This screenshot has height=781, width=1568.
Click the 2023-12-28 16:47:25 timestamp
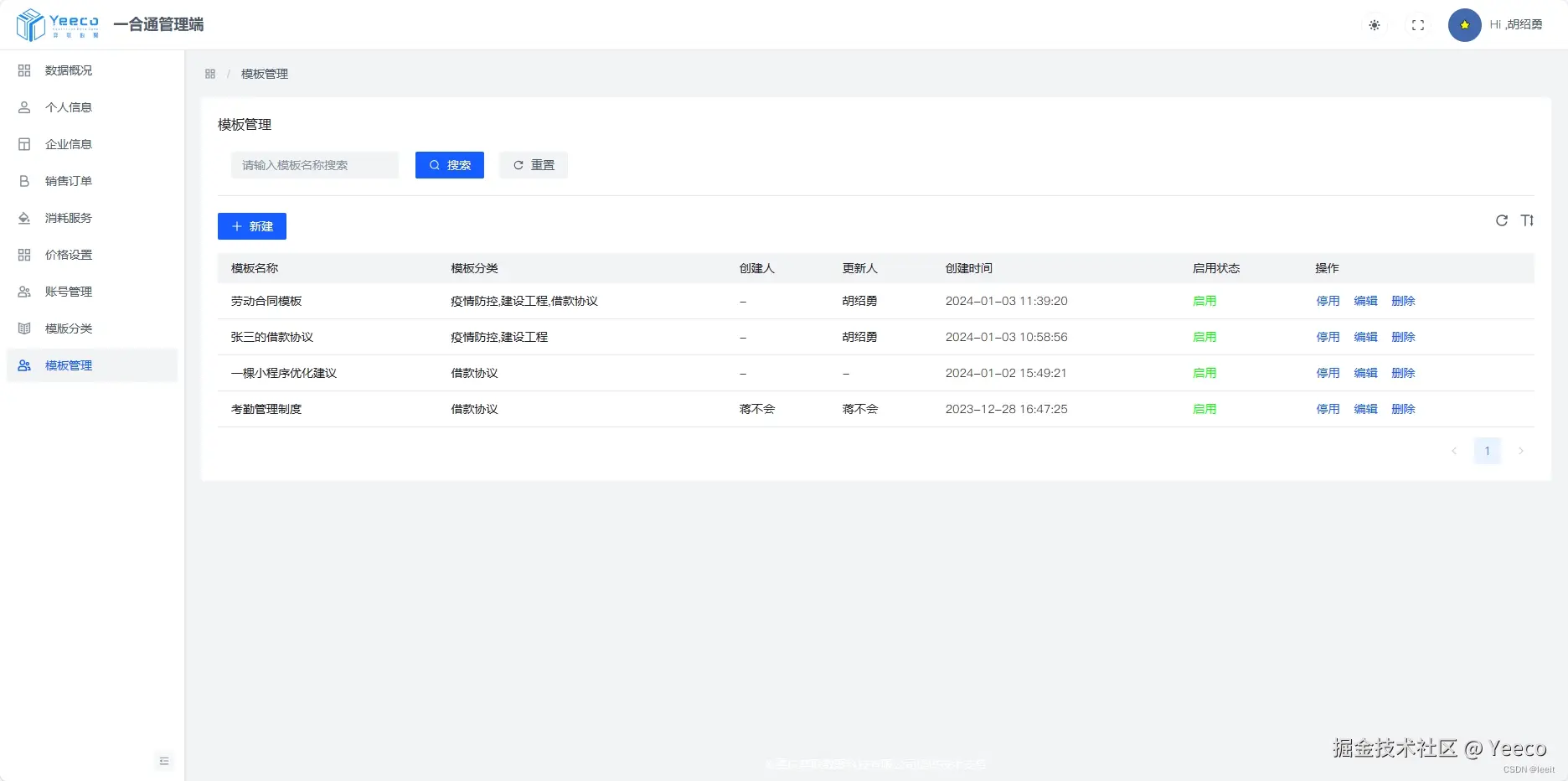pos(1007,409)
